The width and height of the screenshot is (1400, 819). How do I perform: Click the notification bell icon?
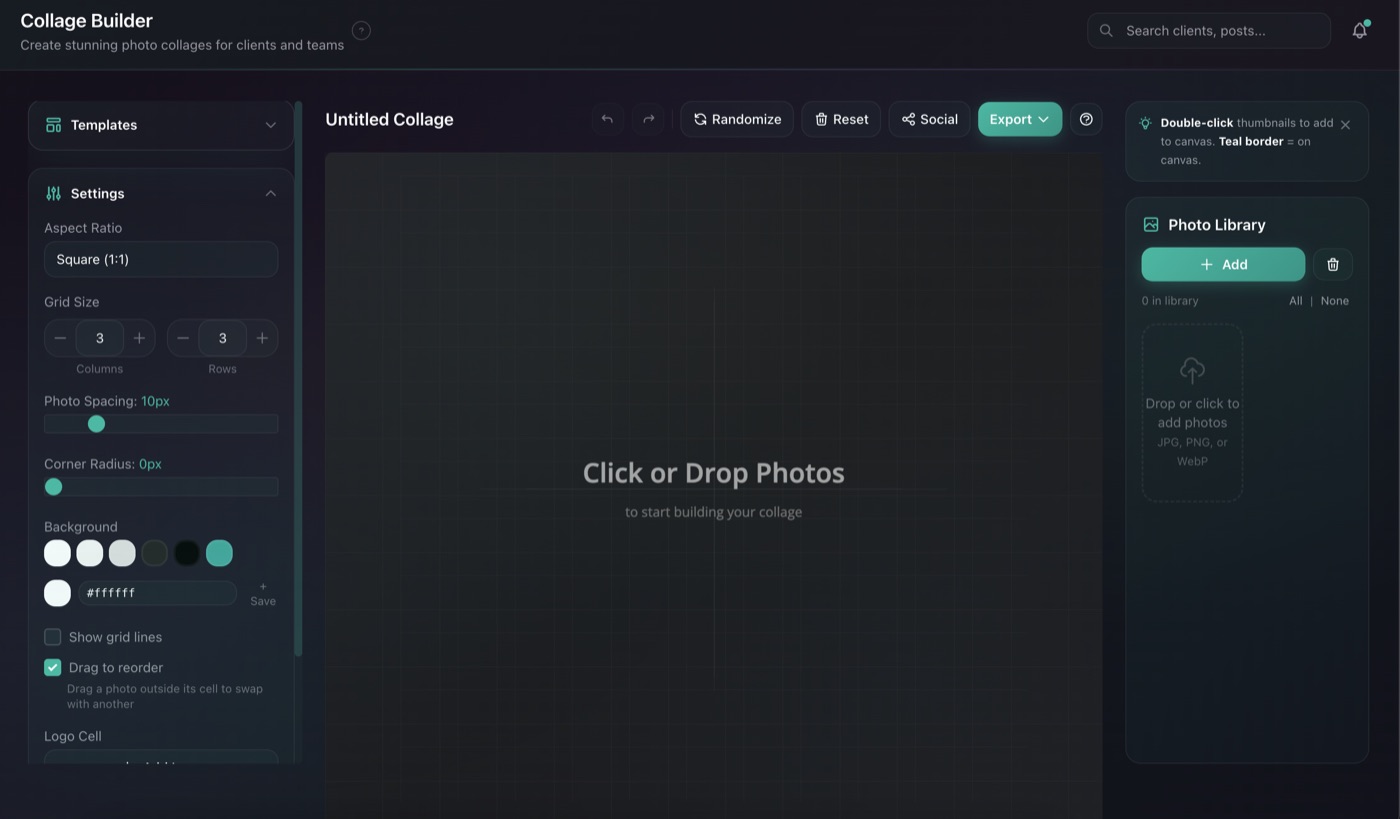coord(1359,30)
